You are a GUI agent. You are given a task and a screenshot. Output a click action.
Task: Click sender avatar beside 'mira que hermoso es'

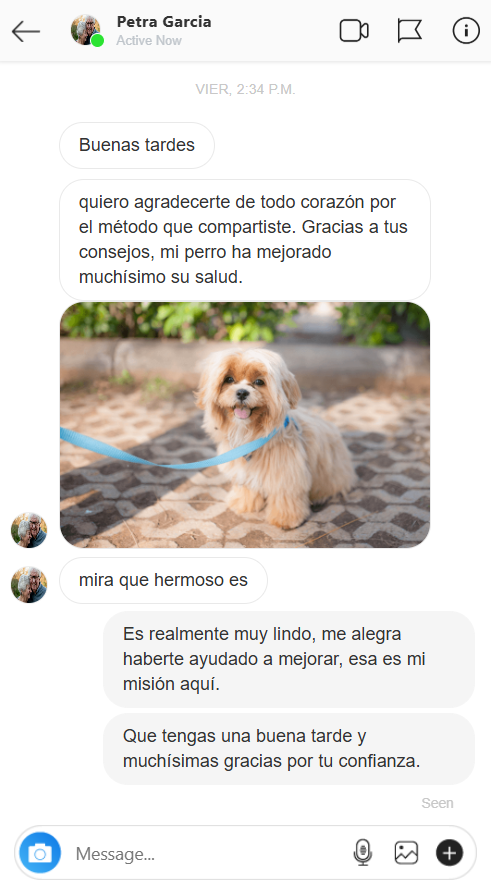tap(29, 584)
